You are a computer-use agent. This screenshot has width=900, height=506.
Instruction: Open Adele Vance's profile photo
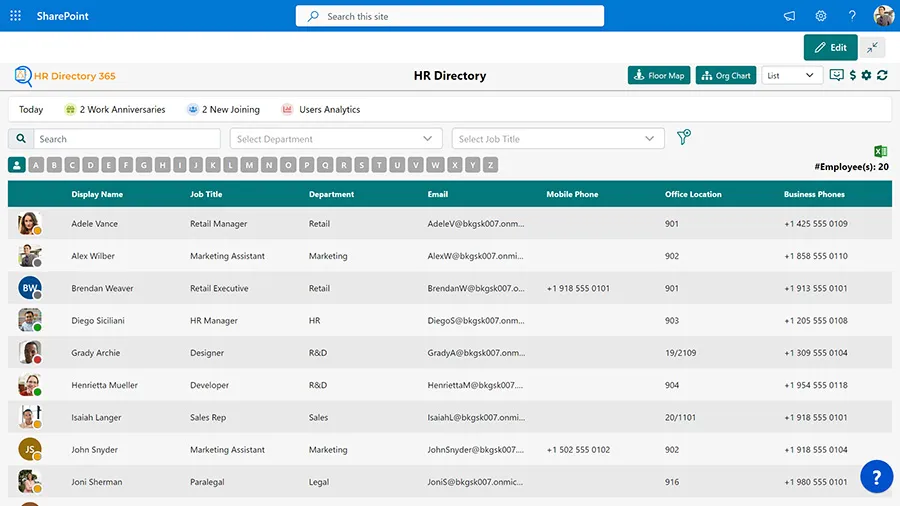pos(29,223)
